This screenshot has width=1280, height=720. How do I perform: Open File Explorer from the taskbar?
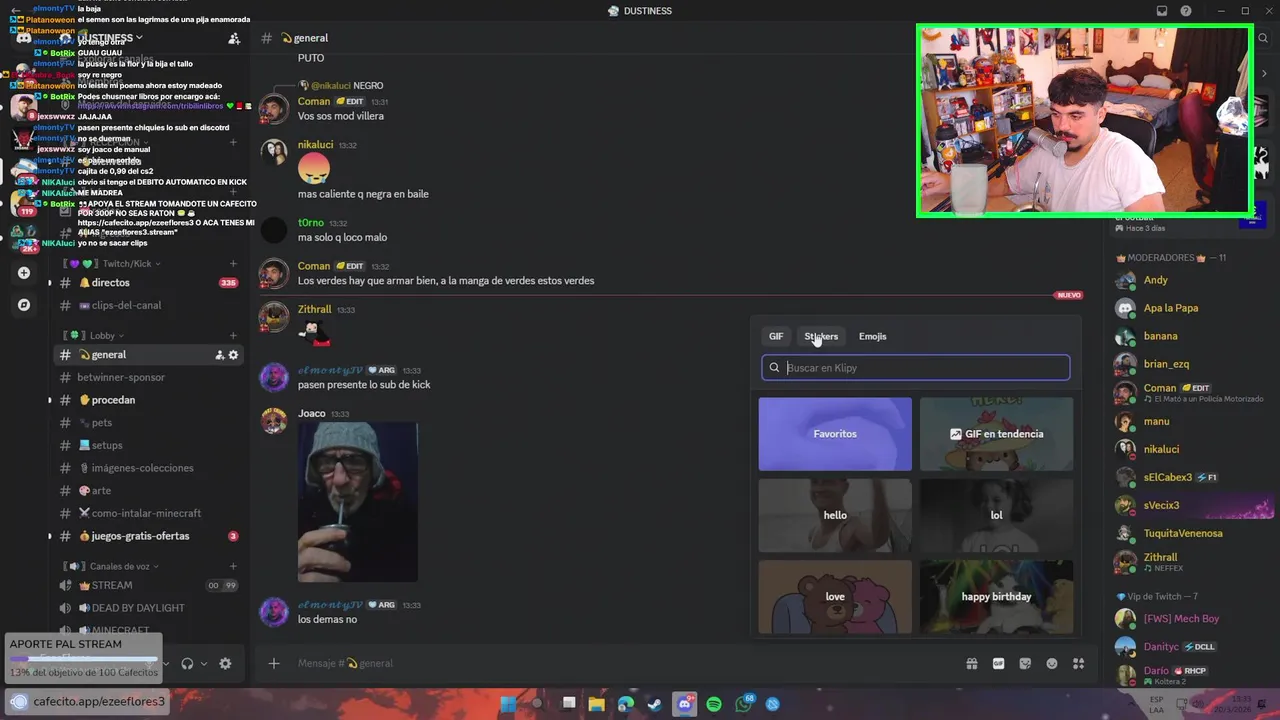[x=597, y=704]
